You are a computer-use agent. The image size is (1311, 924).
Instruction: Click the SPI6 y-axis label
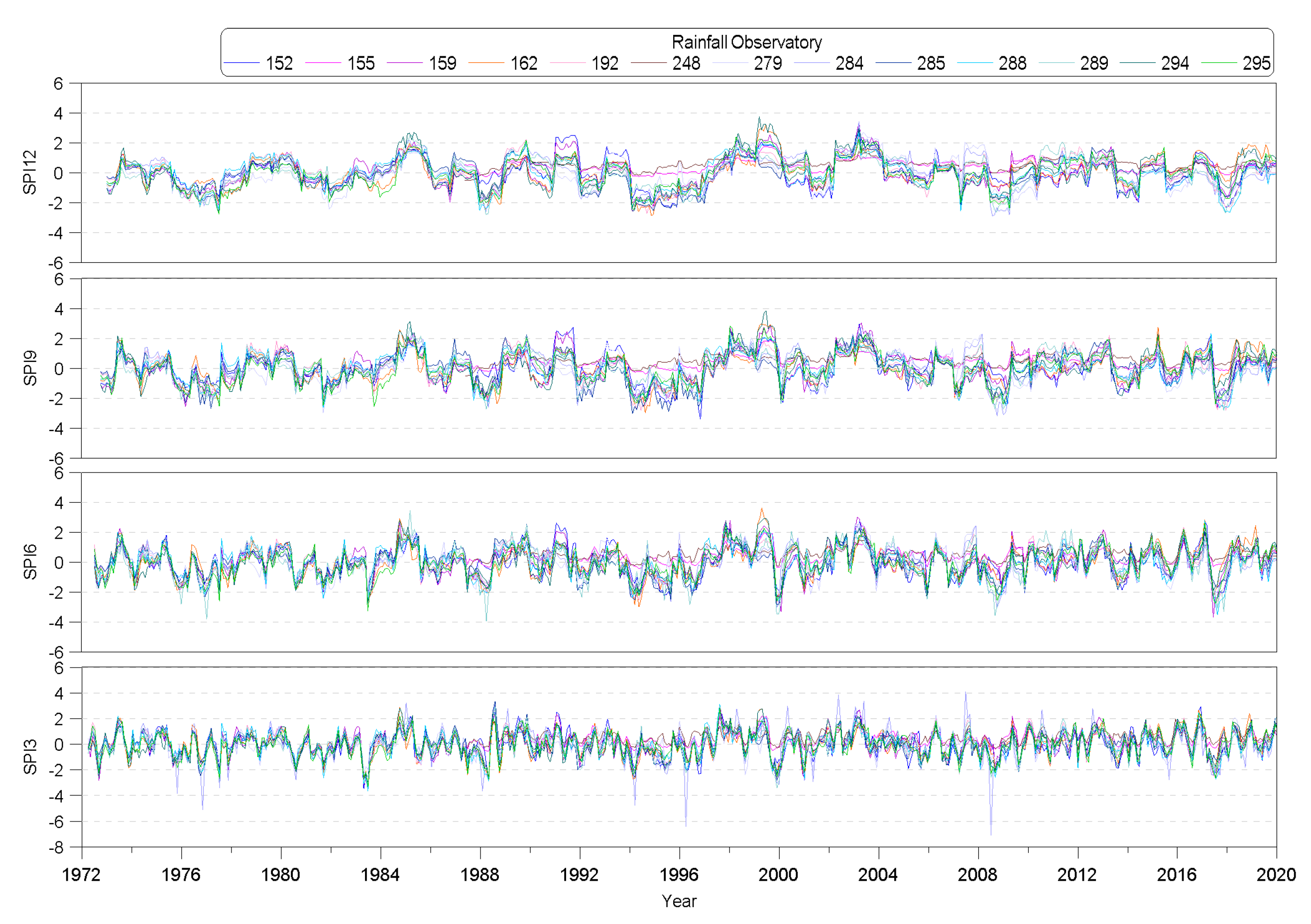click(x=30, y=562)
